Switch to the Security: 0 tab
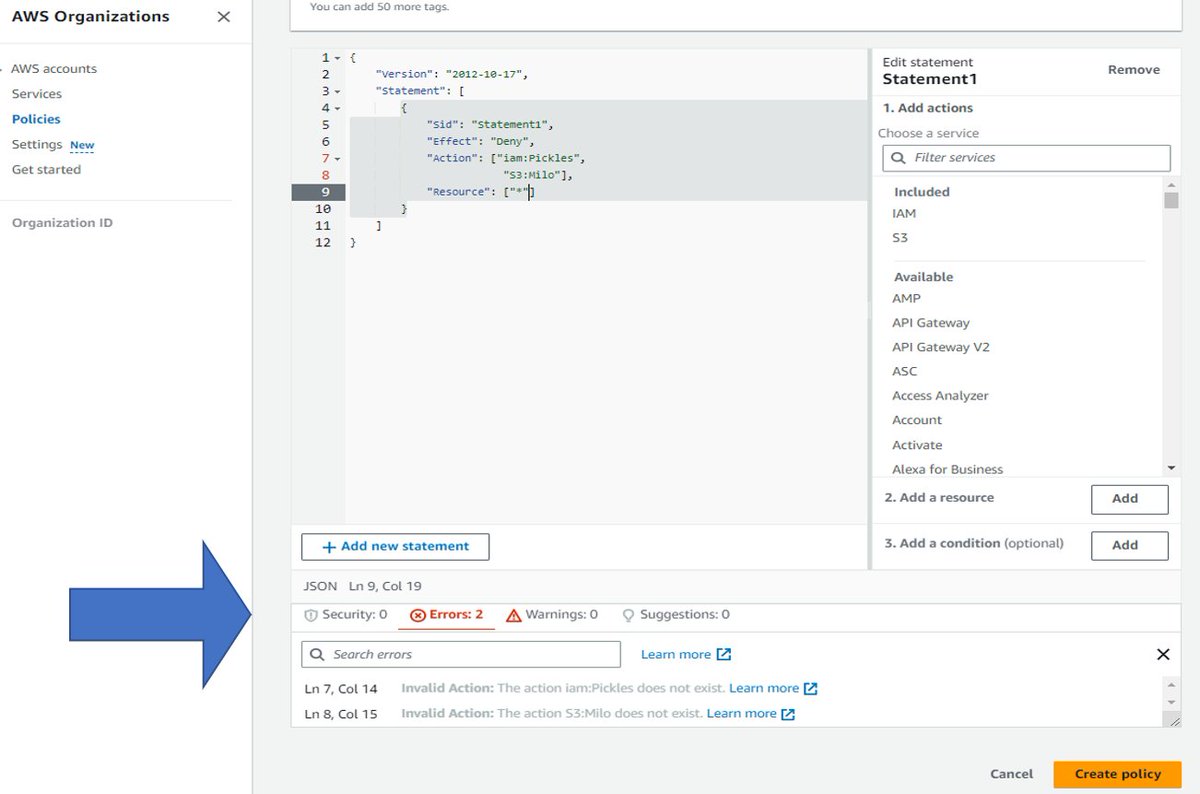Viewport: 1200px width, 794px height. click(345, 615)
